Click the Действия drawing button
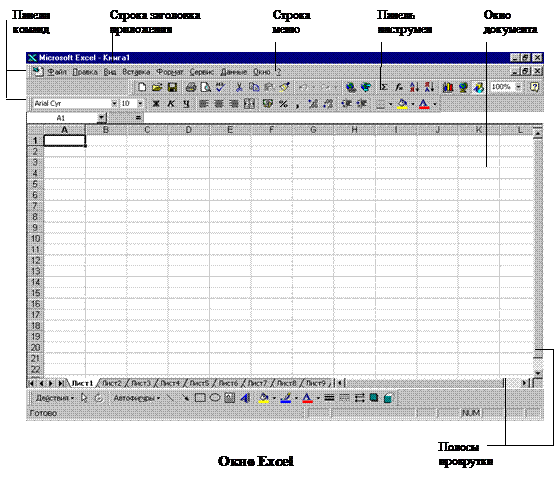555x486 pixels. point(55,398)
